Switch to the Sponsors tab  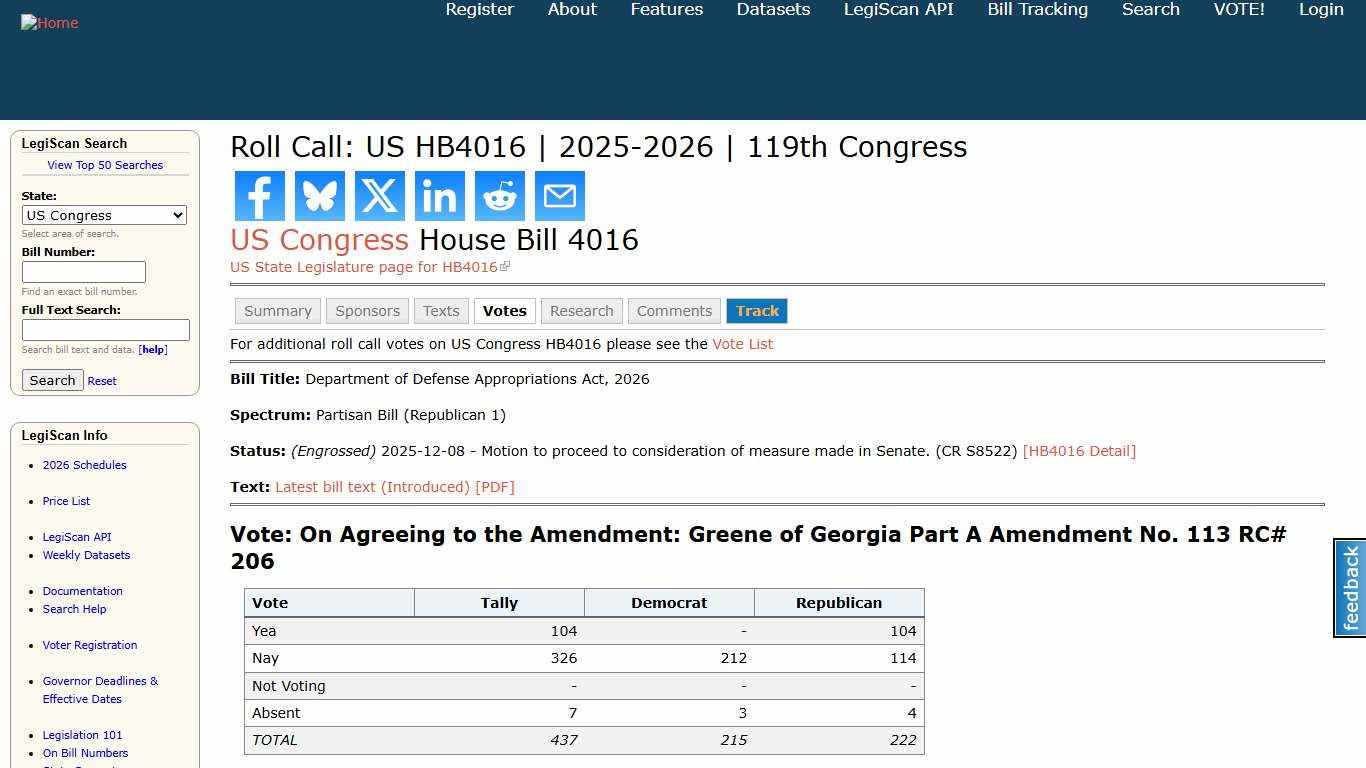pyautogui.click(x=367, y=311)
